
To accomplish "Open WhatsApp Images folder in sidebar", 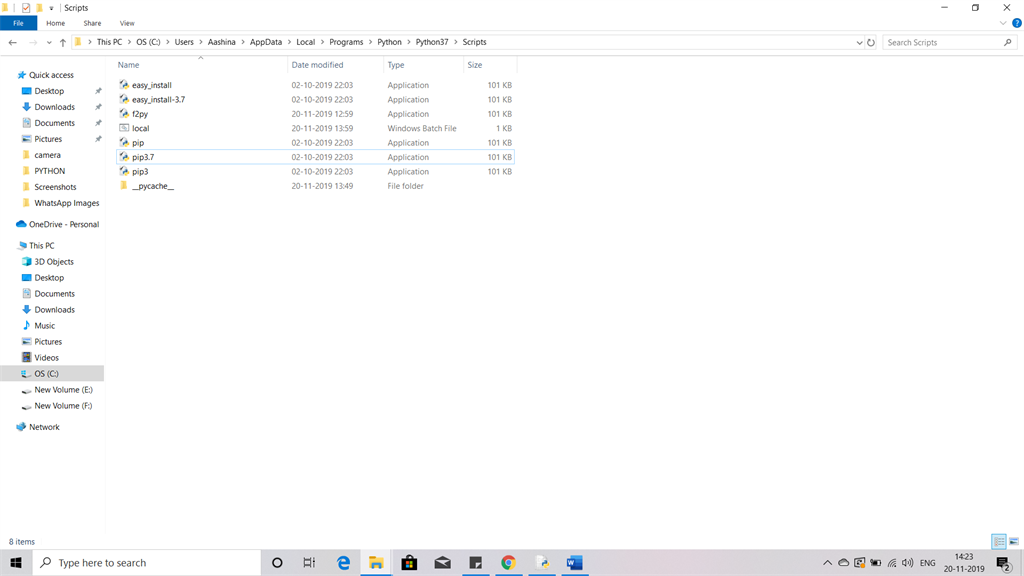I will pos(67,203).
